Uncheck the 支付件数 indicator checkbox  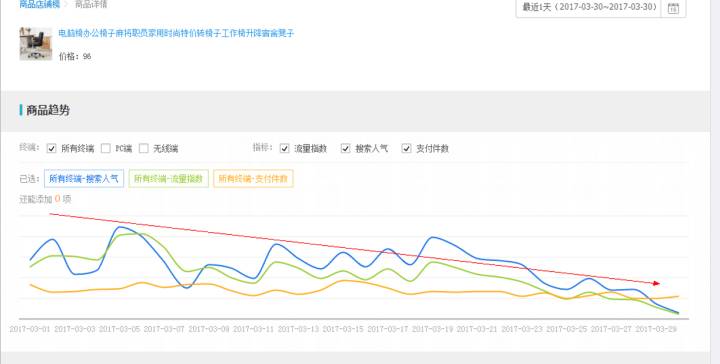point(406,148)
